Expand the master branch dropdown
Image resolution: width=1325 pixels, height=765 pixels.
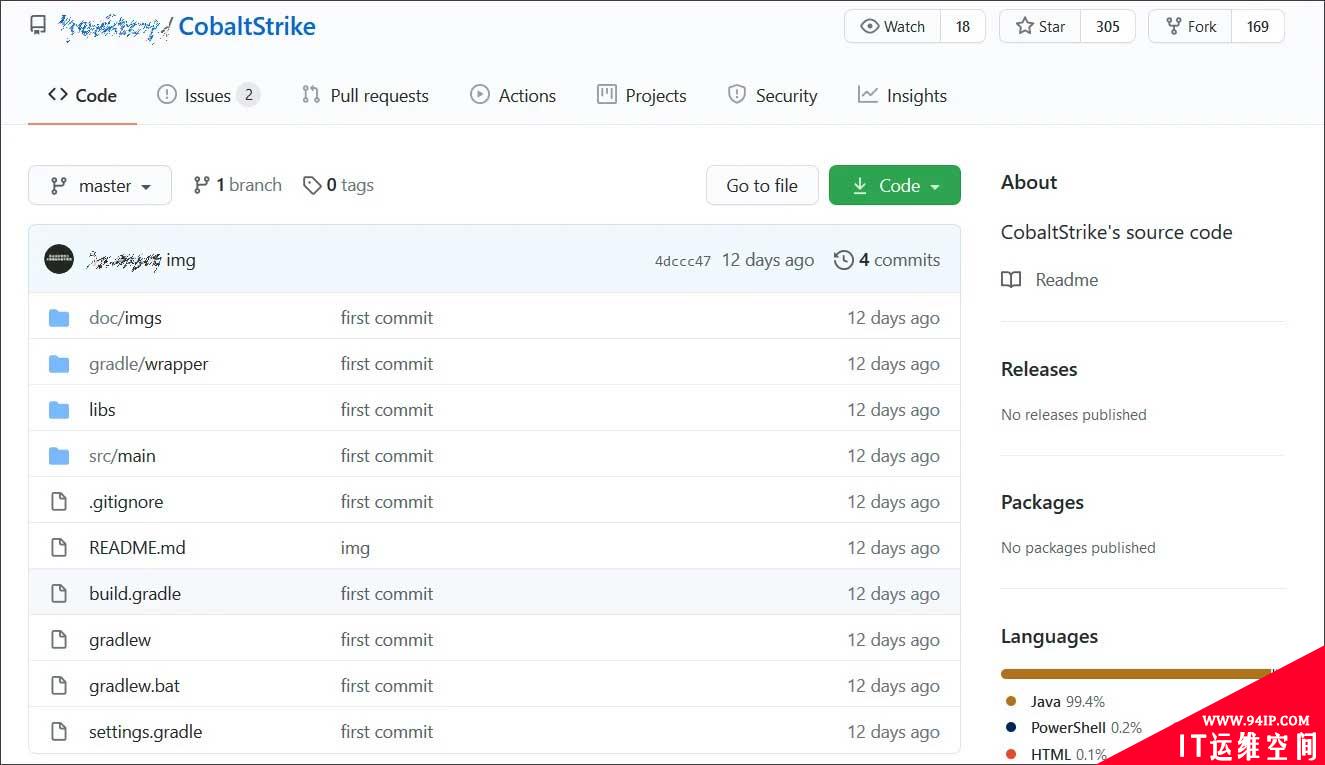pos(100,185)
